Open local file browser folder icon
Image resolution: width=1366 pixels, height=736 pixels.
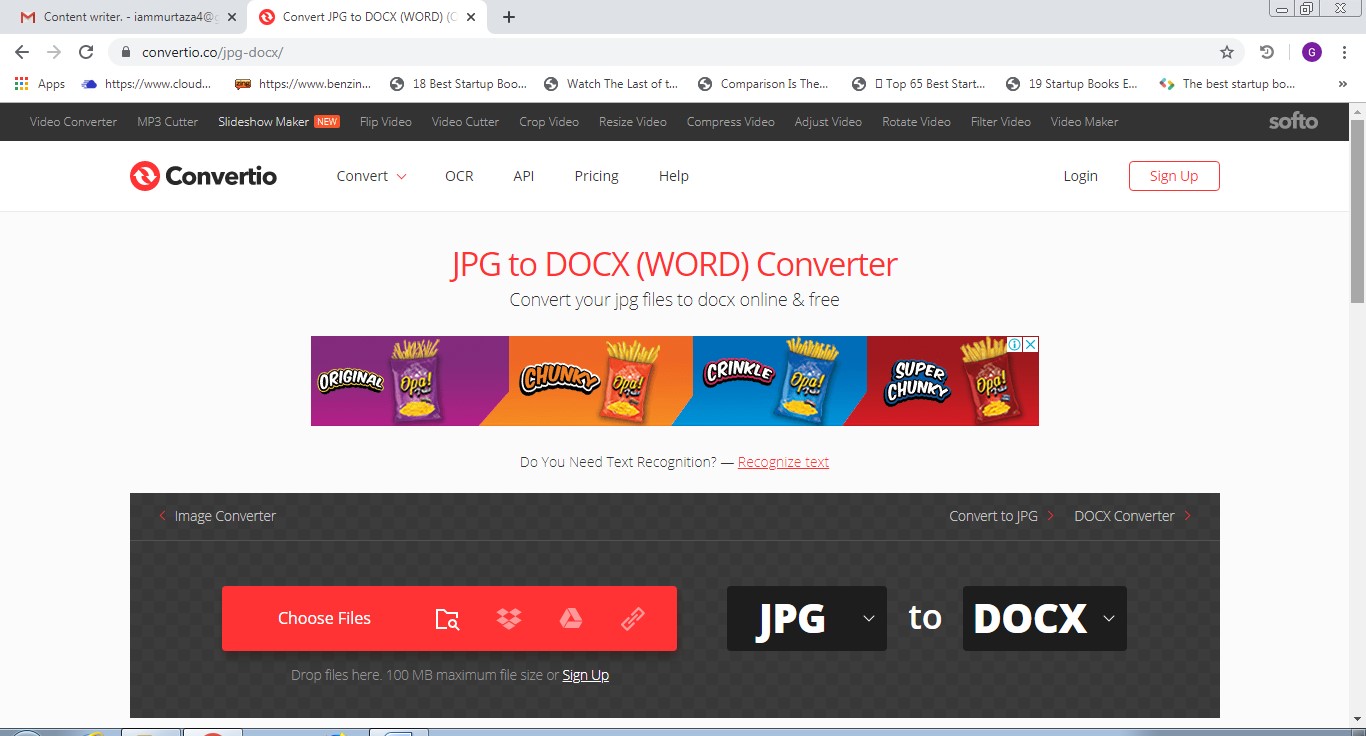447,619
